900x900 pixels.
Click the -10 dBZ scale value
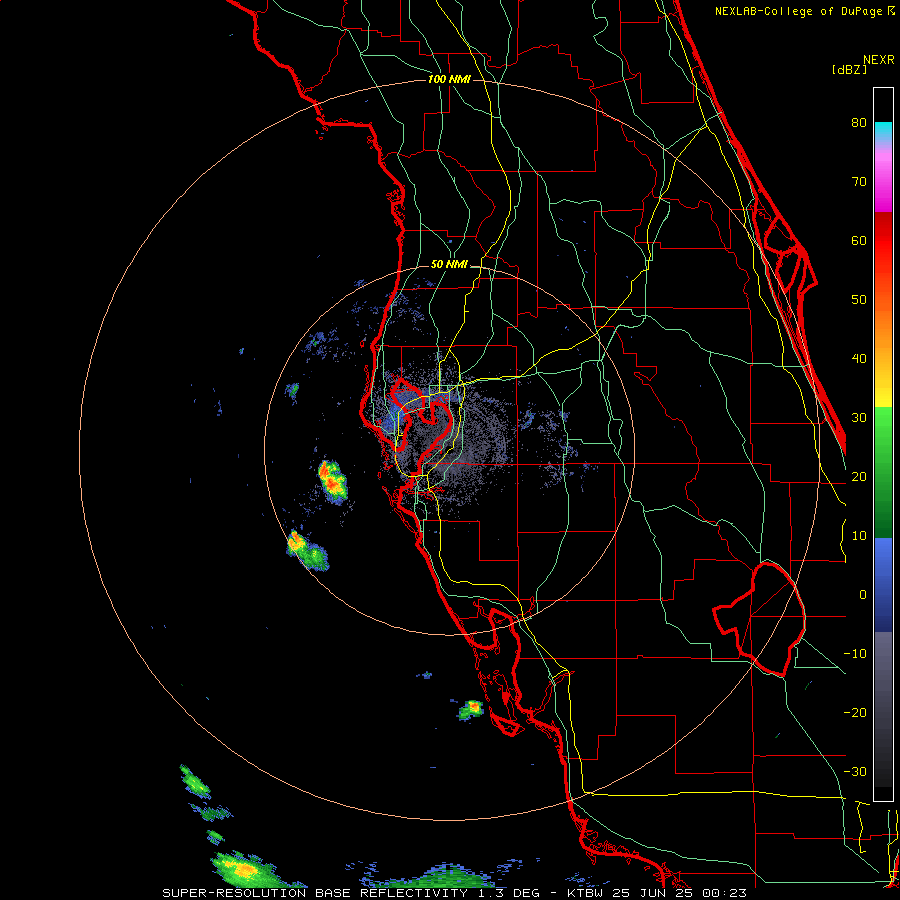pyautogui.click(x=855, y=654)
